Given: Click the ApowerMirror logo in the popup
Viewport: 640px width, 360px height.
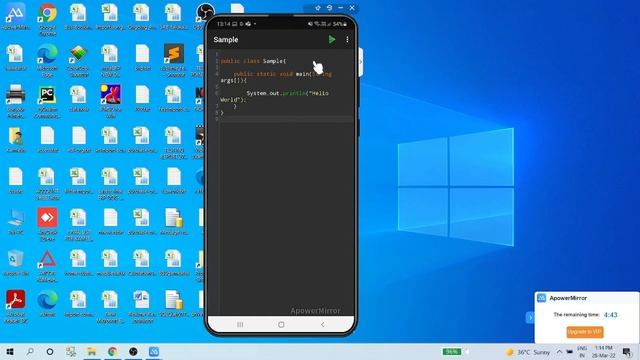Looking at the screenshot, I should [542, 298].
